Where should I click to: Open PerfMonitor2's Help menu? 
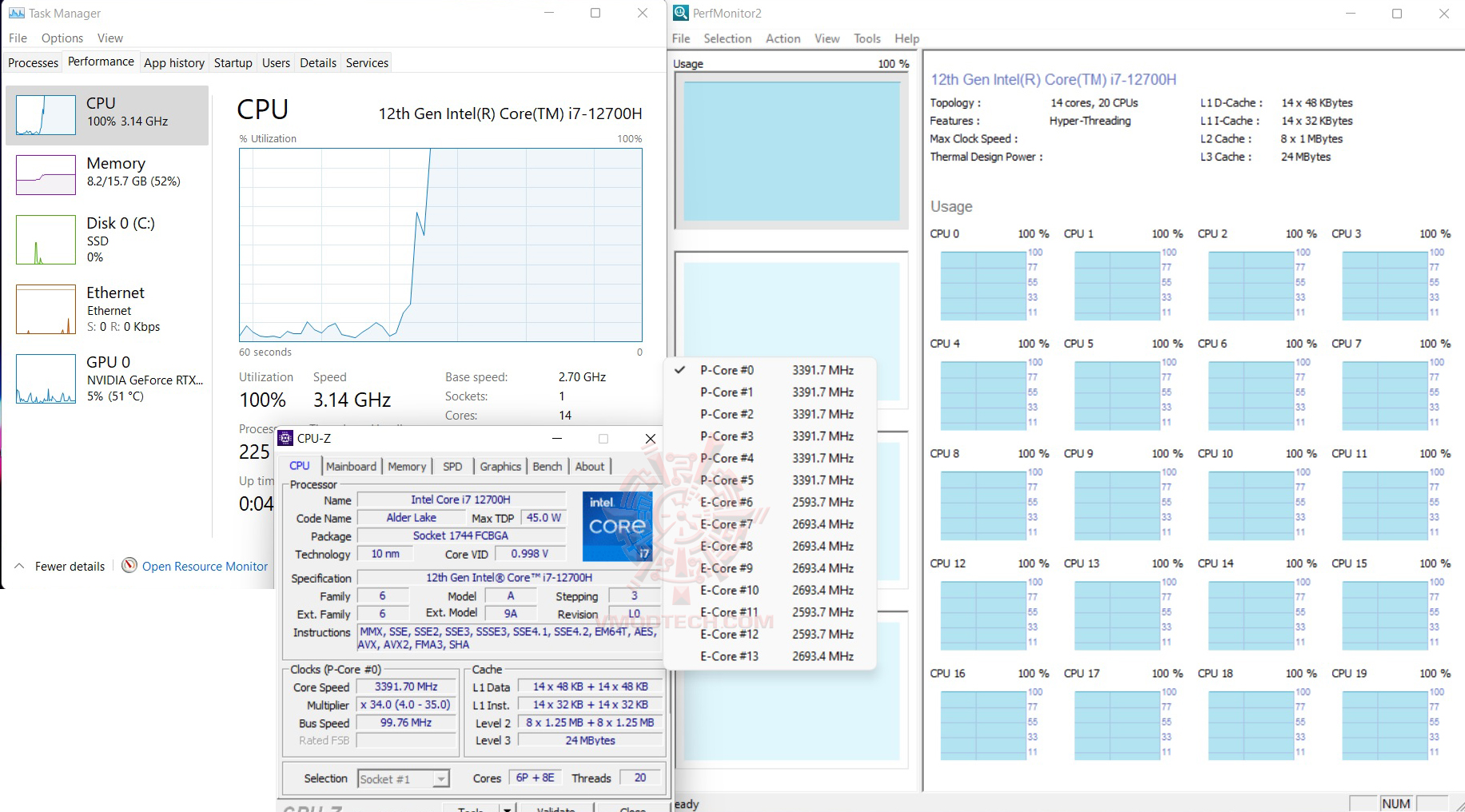click(x=907, y=38)
